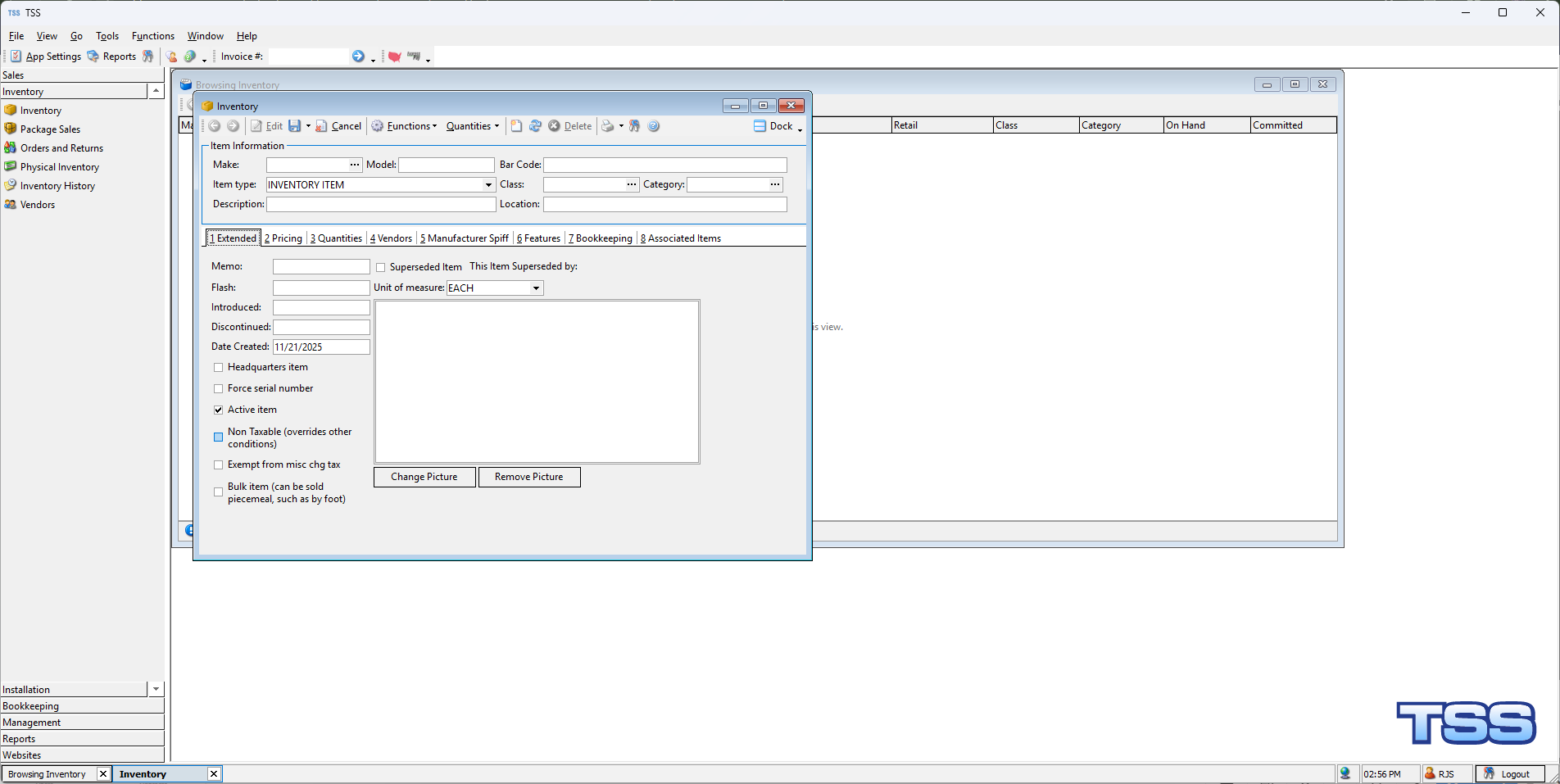Click the Change Picture button
Screen dimensions: 1560x784
424,477
